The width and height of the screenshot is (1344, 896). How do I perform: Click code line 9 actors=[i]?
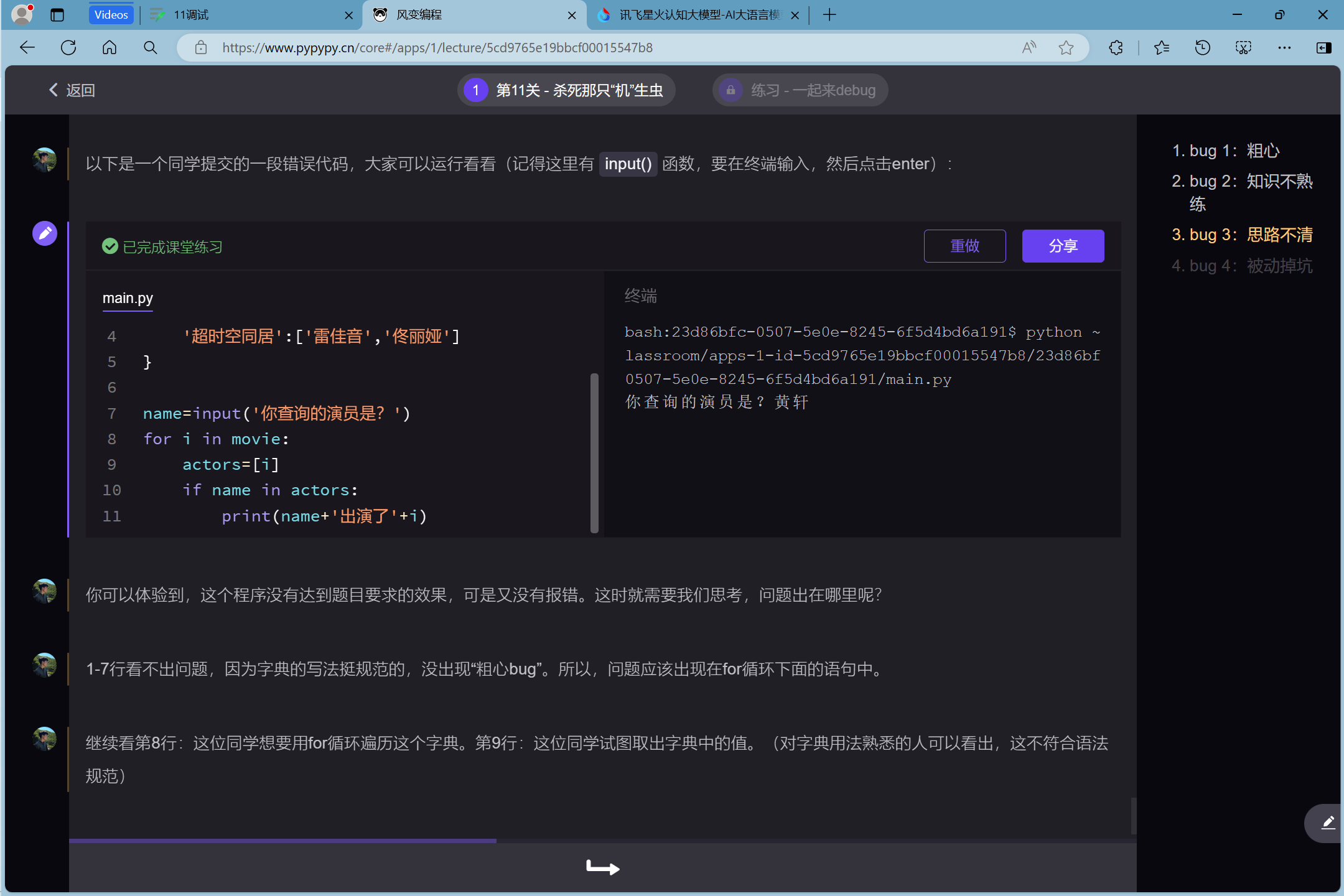pos(231,464)
